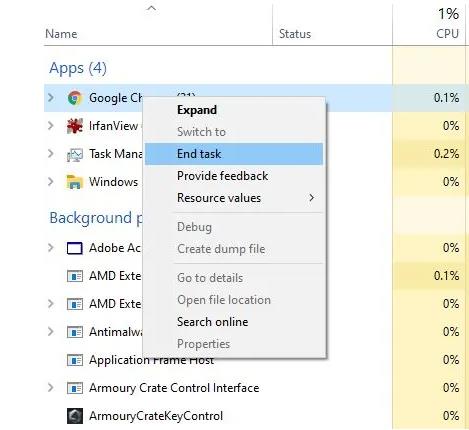Viewport: 469px width, 430px height.
Task: Expand the Adobe Acrobat background process
Action: [x=51, y=248]
